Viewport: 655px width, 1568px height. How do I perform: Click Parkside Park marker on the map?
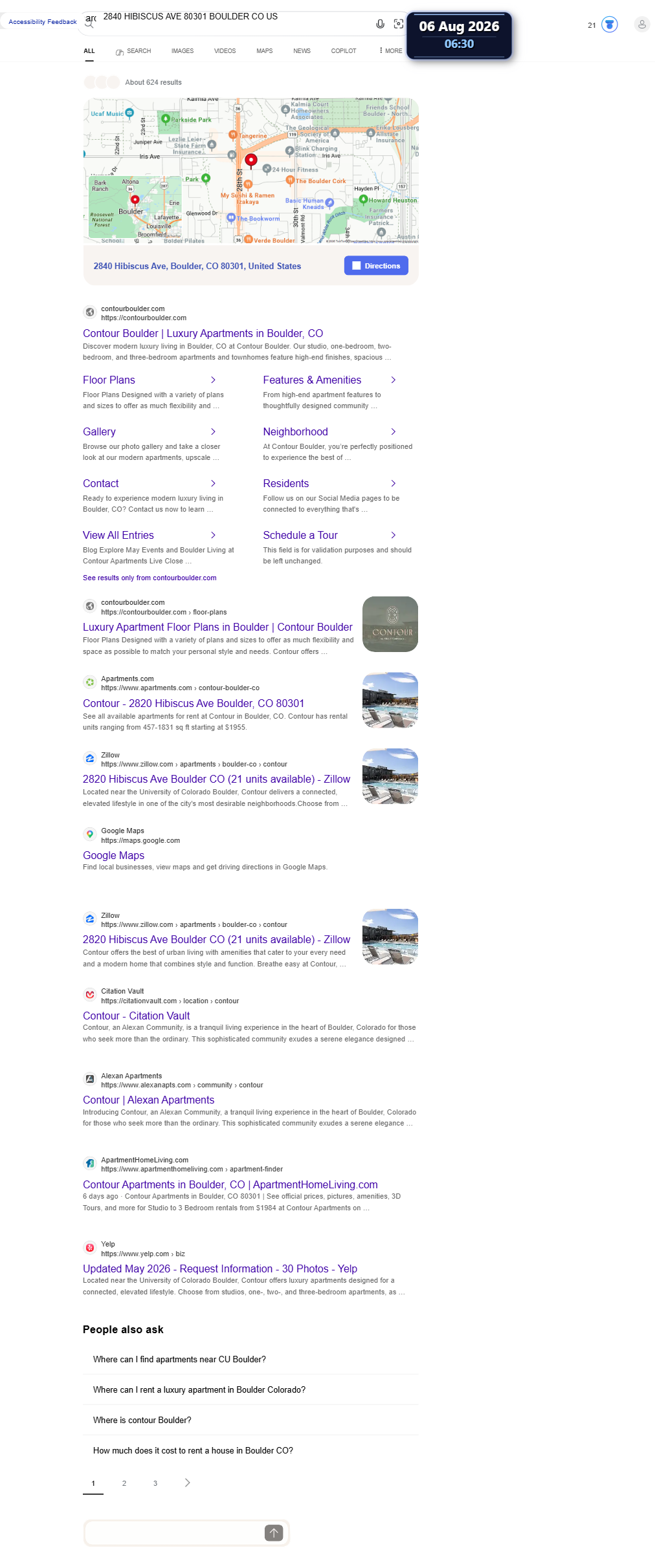click(165, 119)
